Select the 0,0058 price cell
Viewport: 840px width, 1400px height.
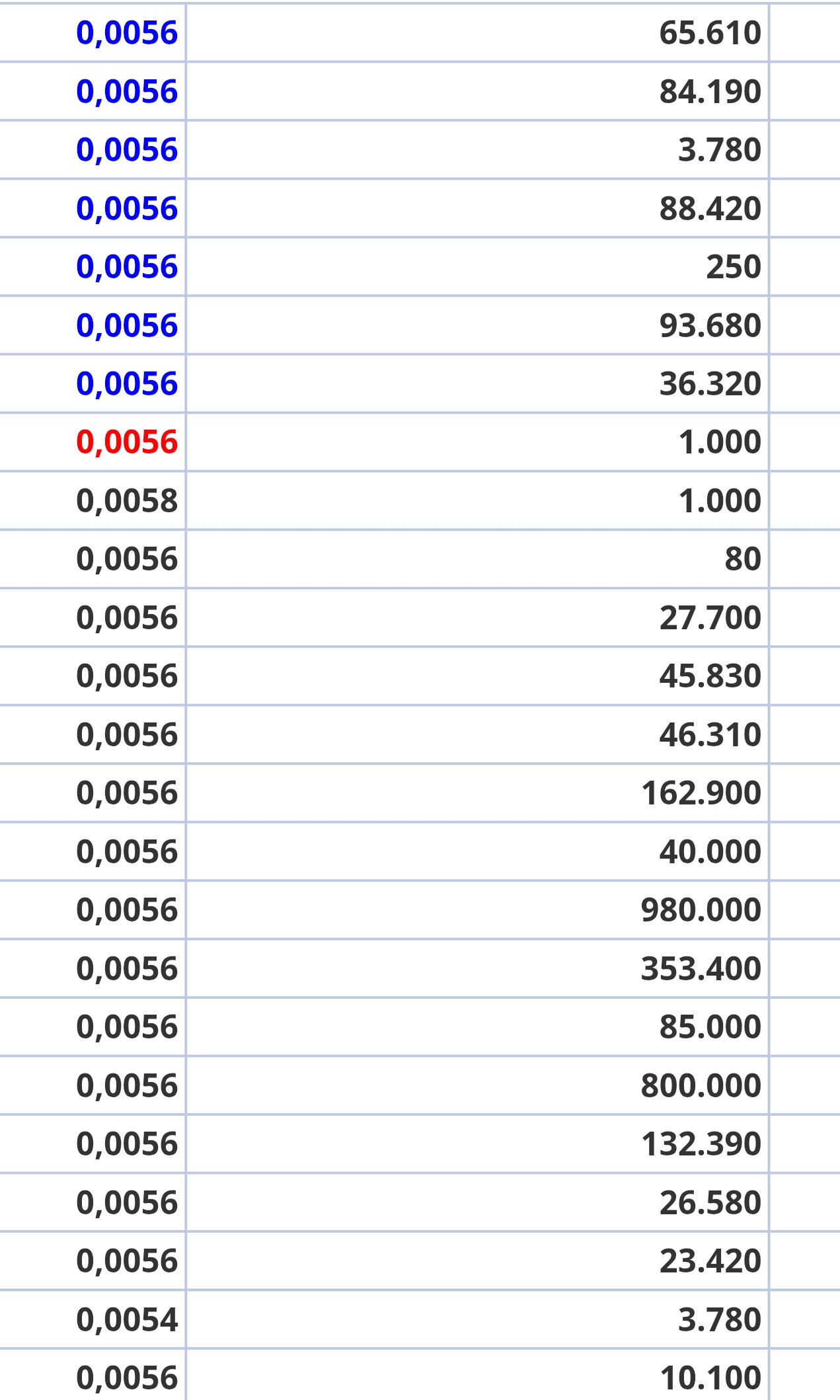click(127, 500)
